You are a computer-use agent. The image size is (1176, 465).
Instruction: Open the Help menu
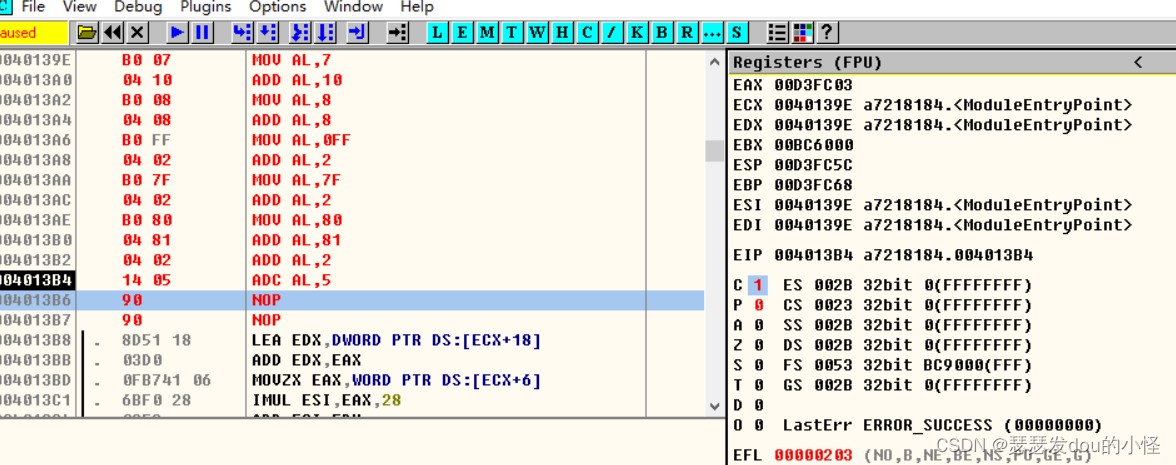point(417,8)
